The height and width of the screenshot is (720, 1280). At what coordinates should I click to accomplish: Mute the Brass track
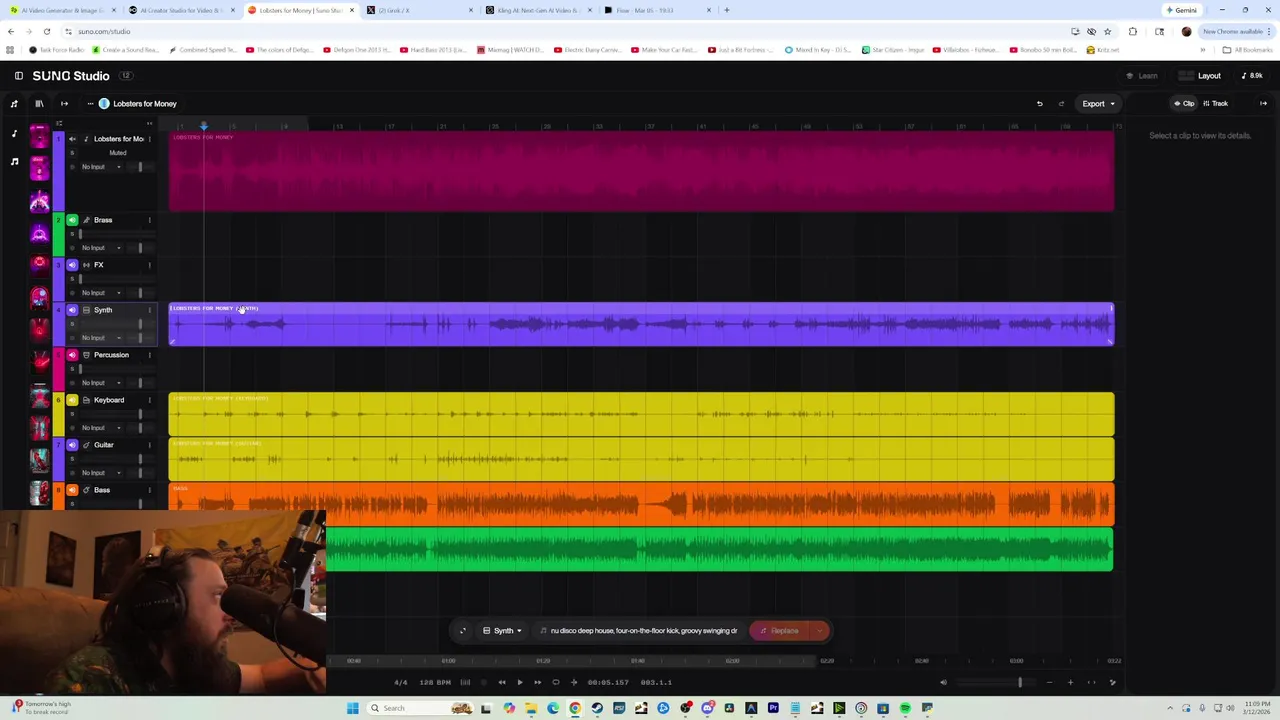pyautogui.click(x=72, y=220)
